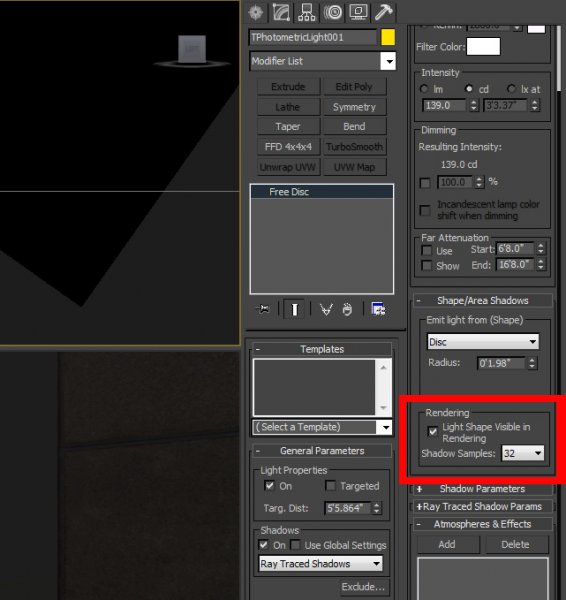Viewport: 566px width, 600px height.
Task: Enable the Targeted checkbox
Action: [330, 486]
